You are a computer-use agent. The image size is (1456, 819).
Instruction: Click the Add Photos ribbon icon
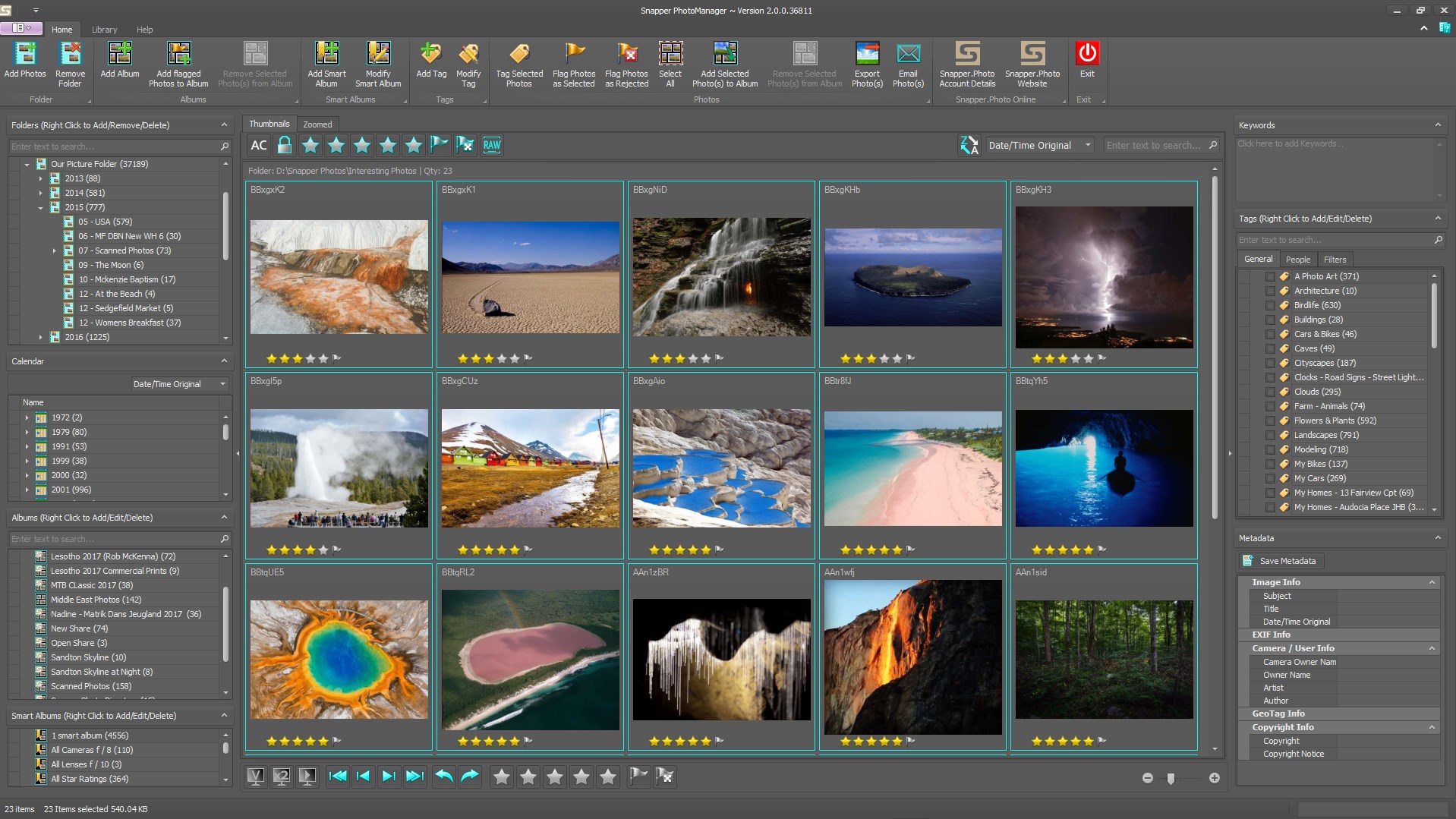pos(25,55)
